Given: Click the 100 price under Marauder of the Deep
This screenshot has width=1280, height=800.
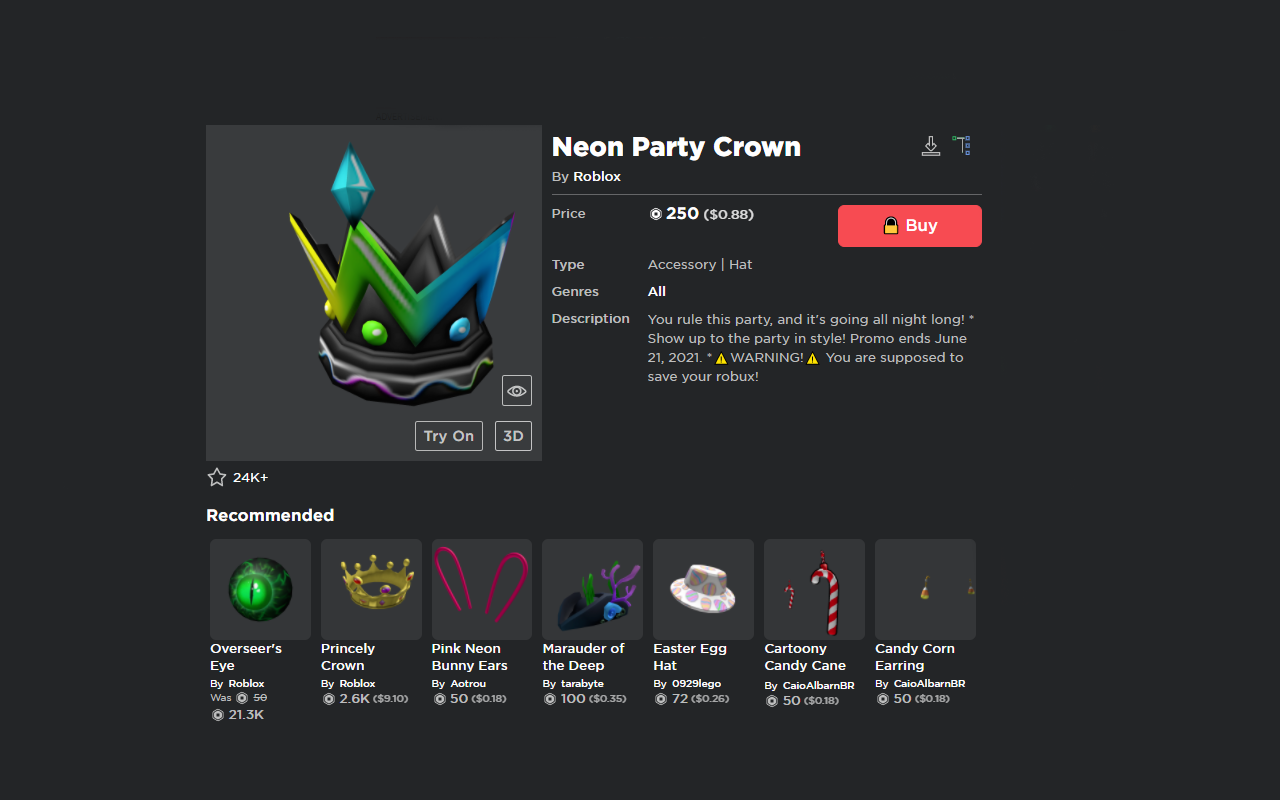Looking at the screenshot, I should 573,699.
